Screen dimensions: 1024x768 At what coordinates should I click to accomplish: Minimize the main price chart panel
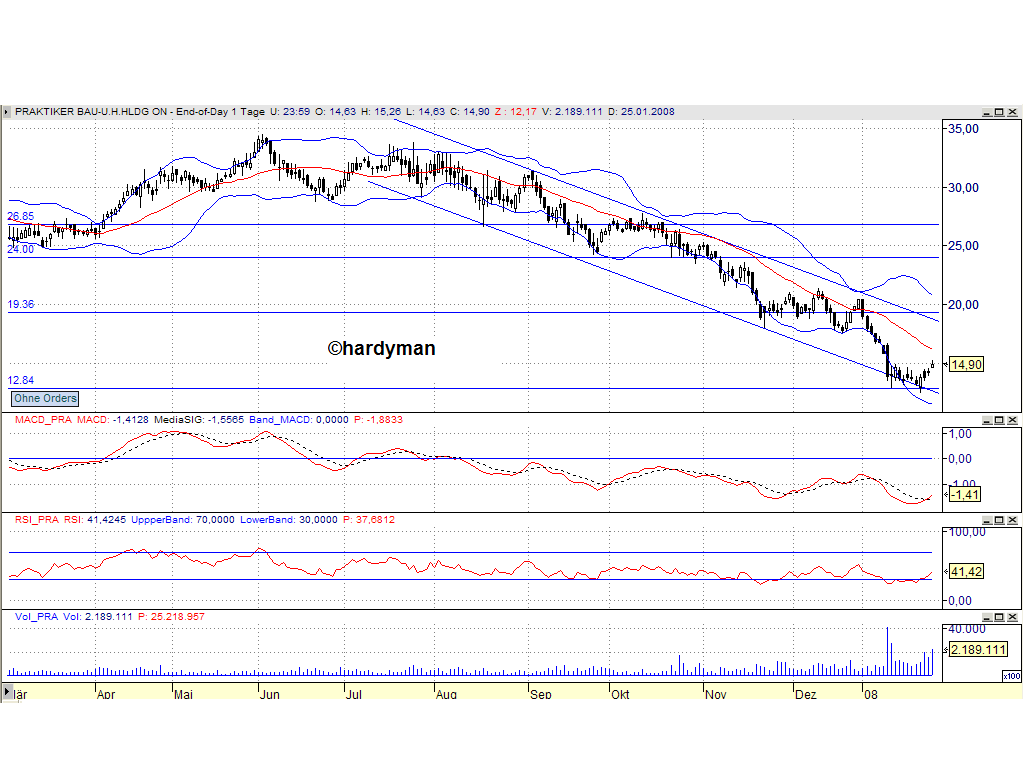click(x=987, y=111)
